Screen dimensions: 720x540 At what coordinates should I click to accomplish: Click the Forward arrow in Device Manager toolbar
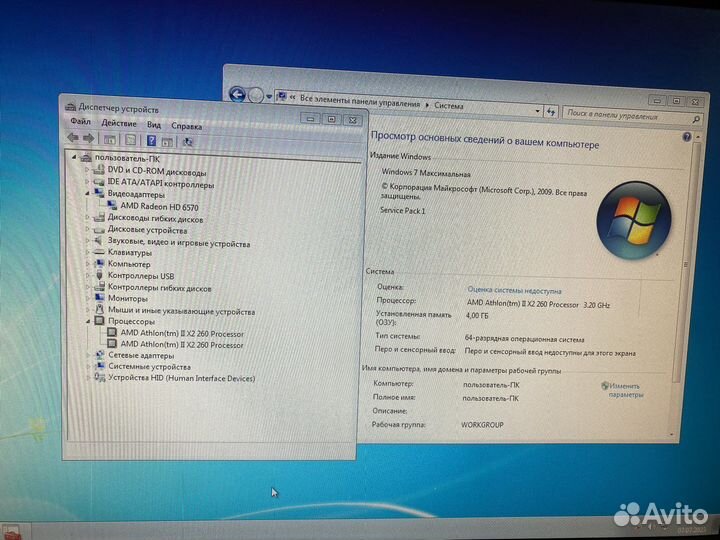coord(88,139)
